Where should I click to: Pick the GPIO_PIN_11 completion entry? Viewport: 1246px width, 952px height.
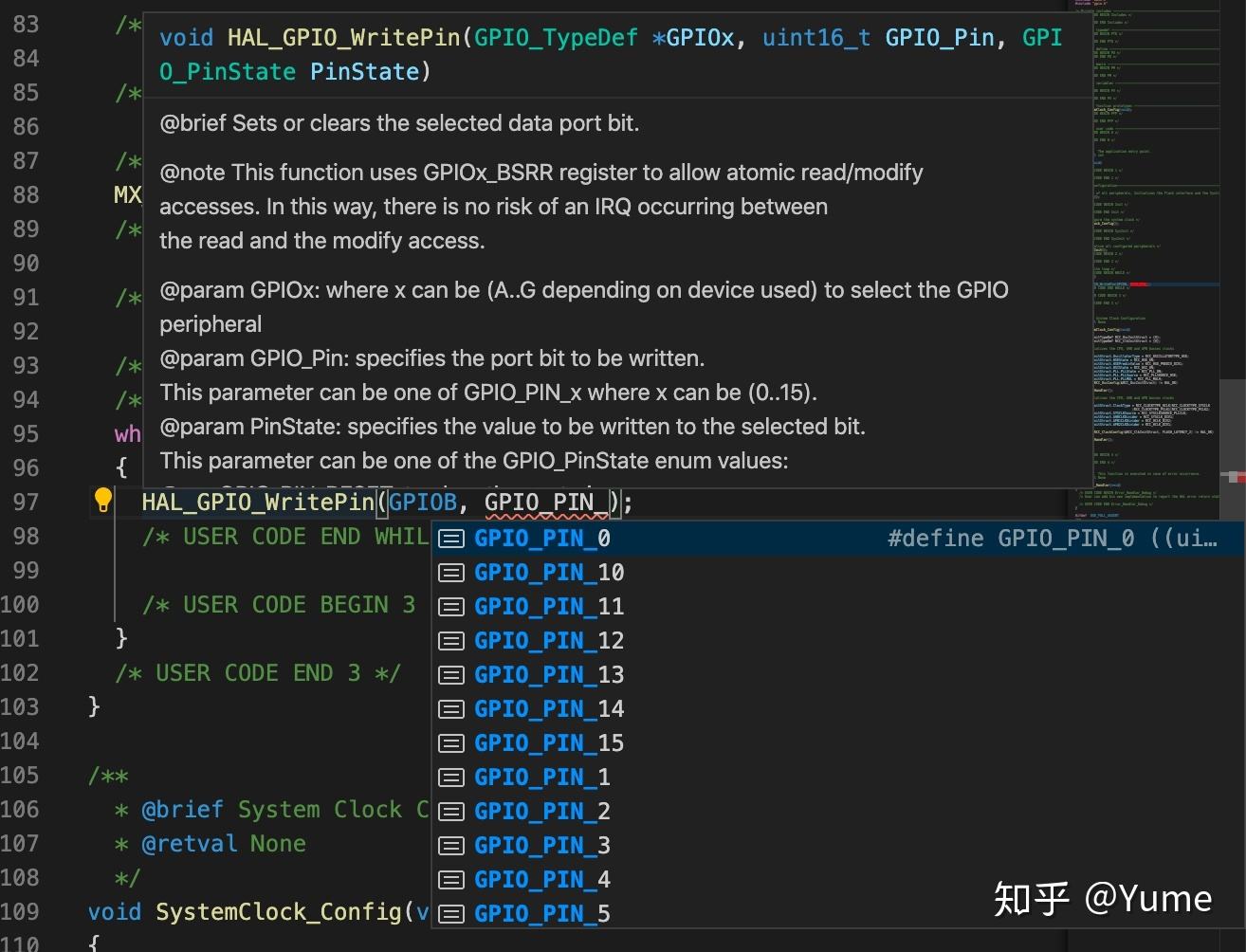[838, 607]
